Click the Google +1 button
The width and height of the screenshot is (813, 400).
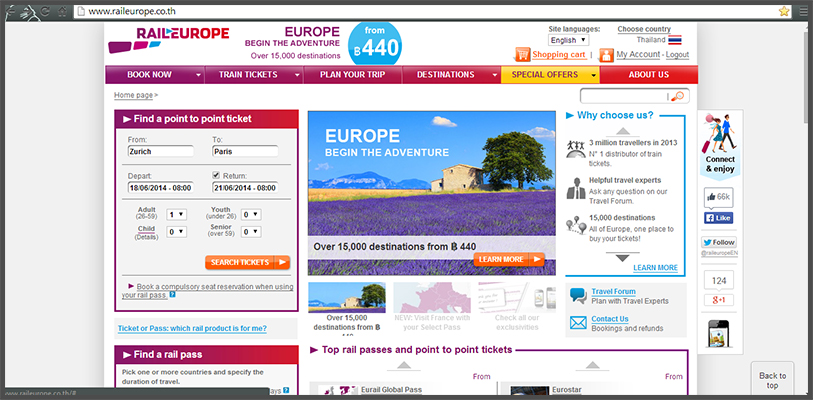[x=719, y=300]
